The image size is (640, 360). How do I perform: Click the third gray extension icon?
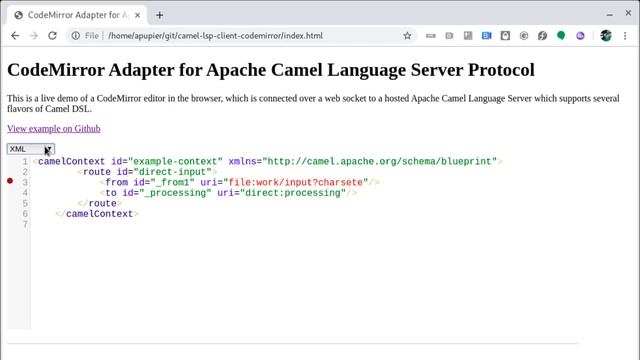[x=468, y=36]
